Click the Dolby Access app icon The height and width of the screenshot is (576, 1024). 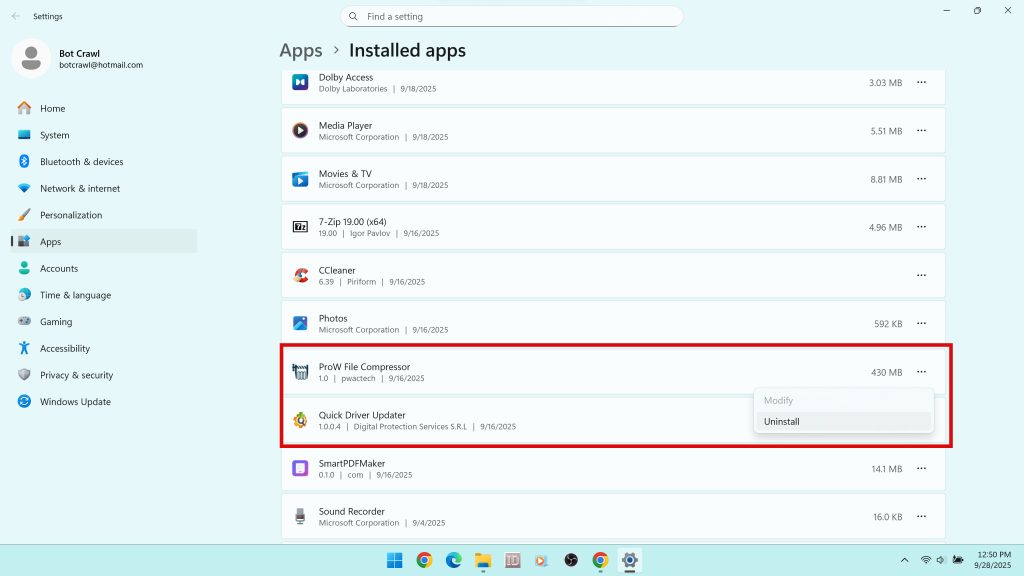300,82
